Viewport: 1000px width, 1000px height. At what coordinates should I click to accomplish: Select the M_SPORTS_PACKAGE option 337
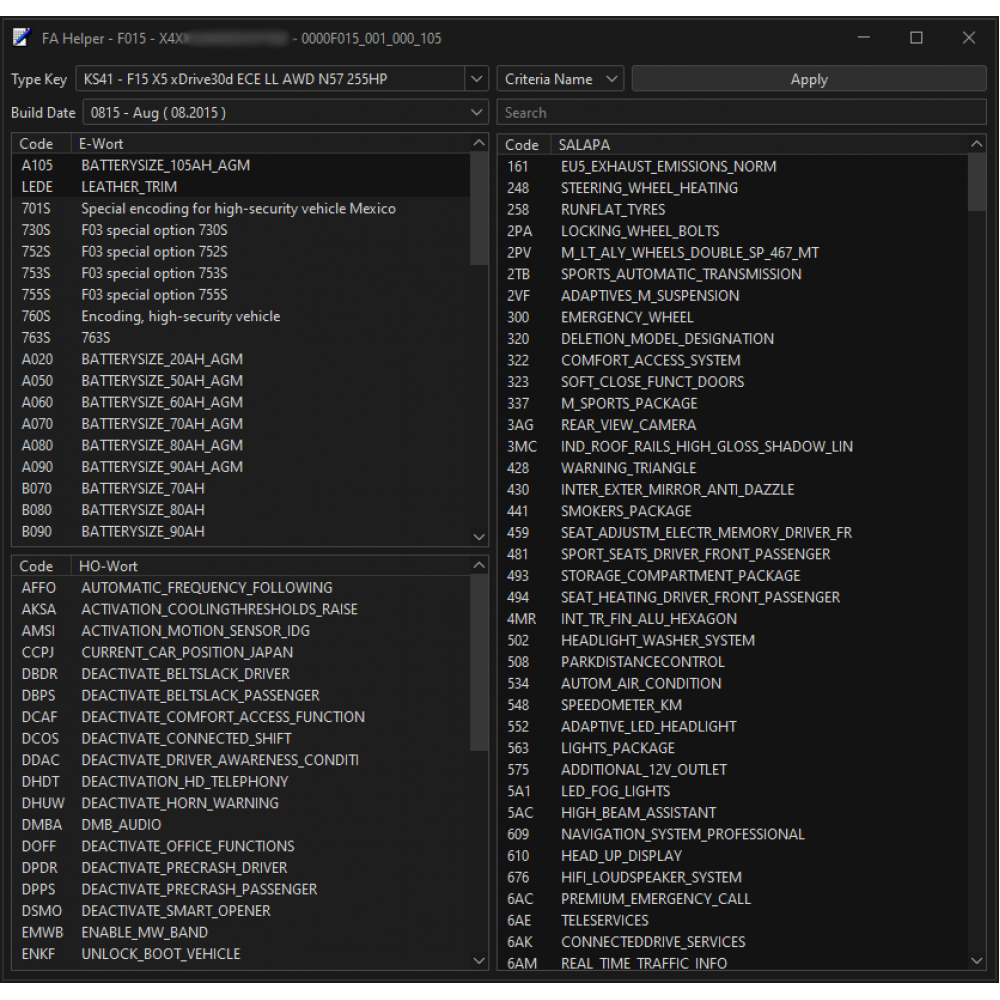[629, 404]
